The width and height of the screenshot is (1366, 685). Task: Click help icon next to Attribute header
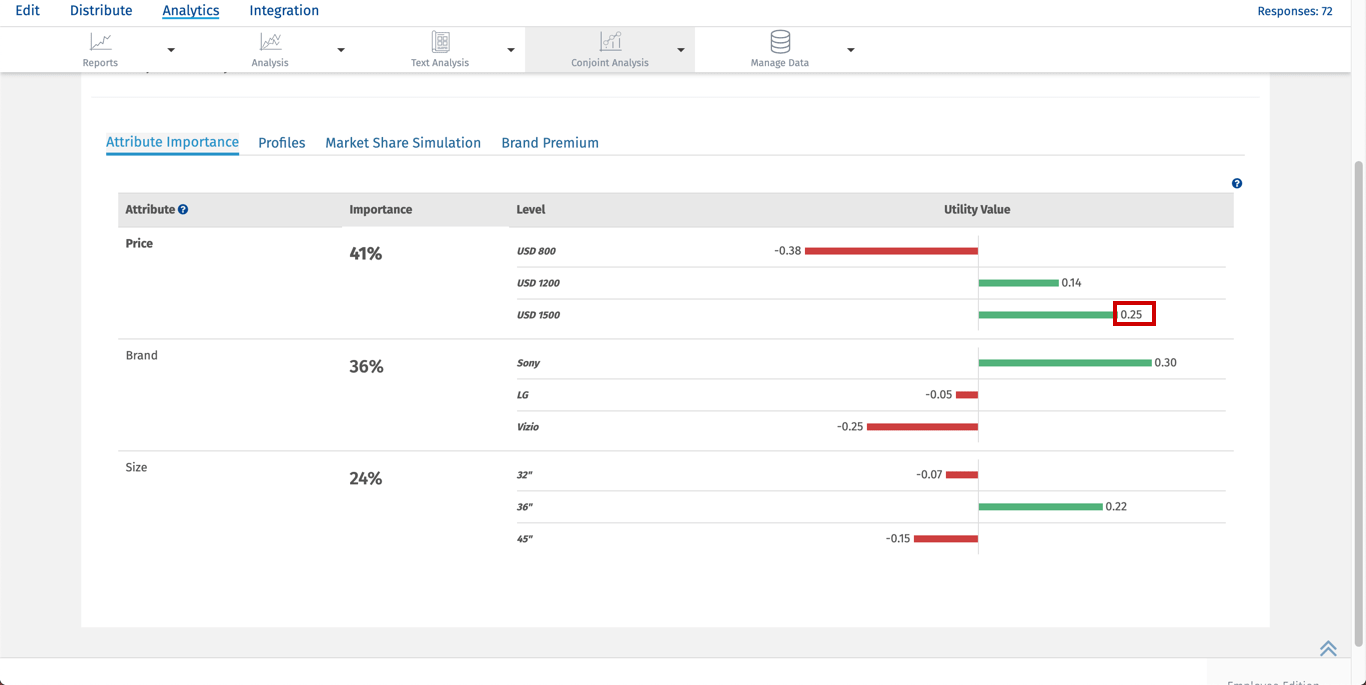183,210
